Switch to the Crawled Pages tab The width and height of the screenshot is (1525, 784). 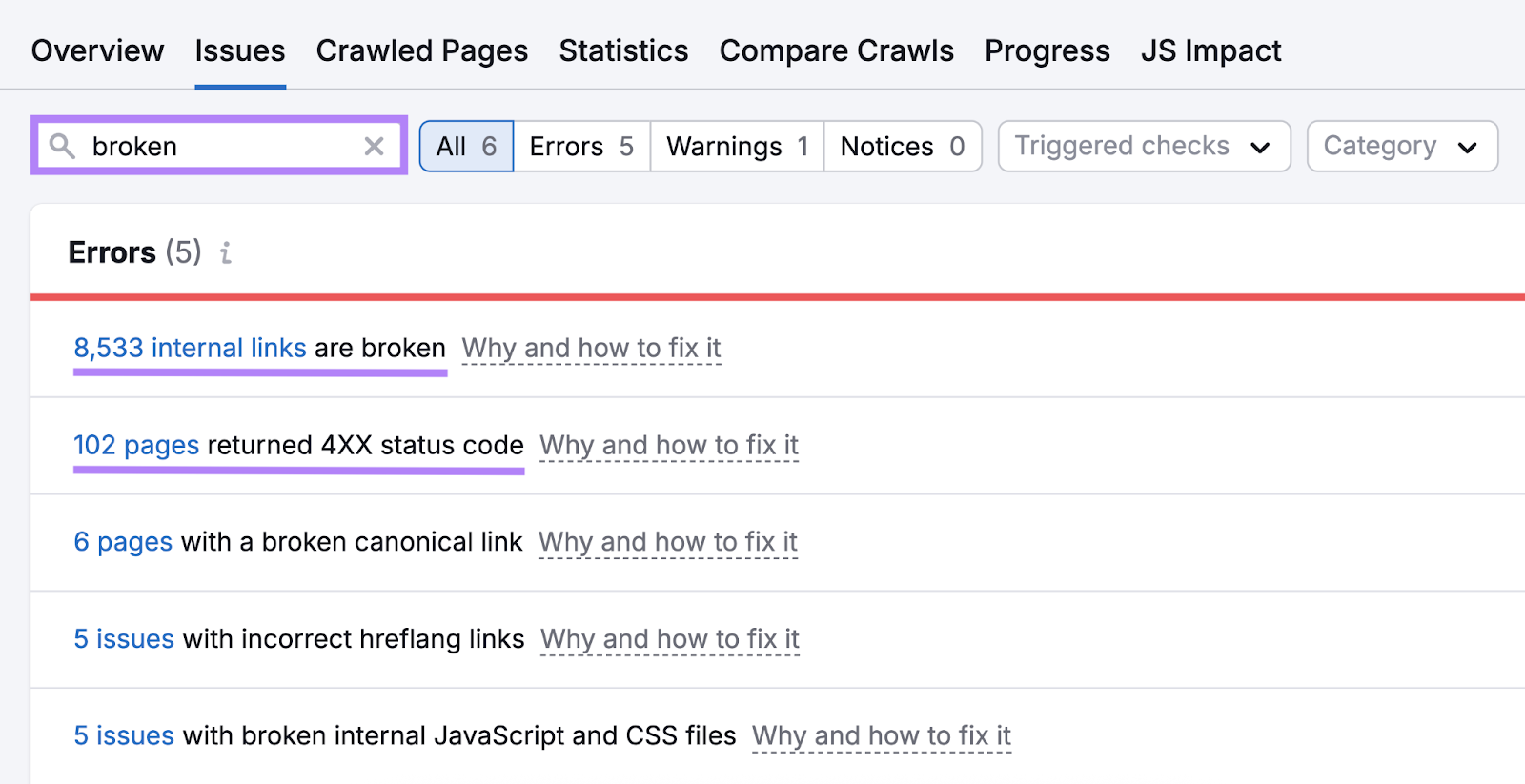coord(422,50)
